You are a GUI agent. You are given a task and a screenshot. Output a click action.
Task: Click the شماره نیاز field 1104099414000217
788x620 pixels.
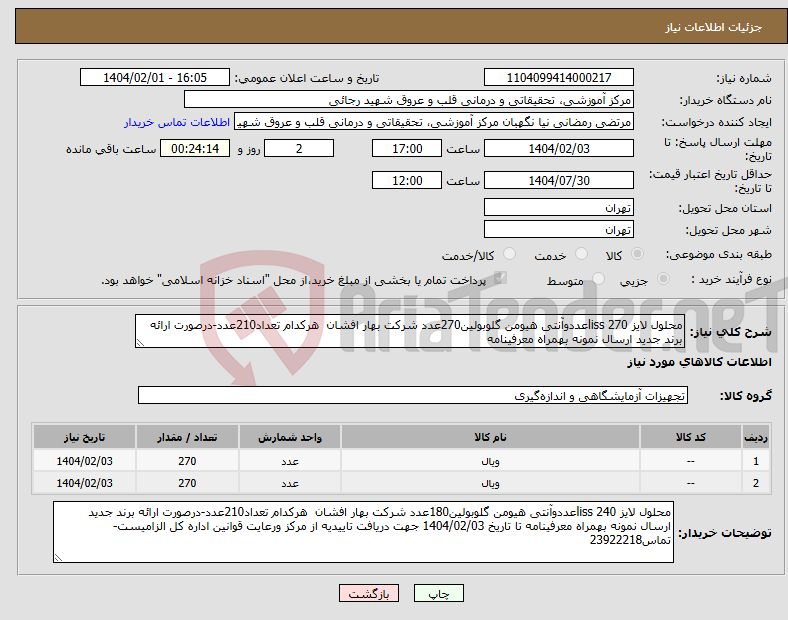tap(558, 77)
